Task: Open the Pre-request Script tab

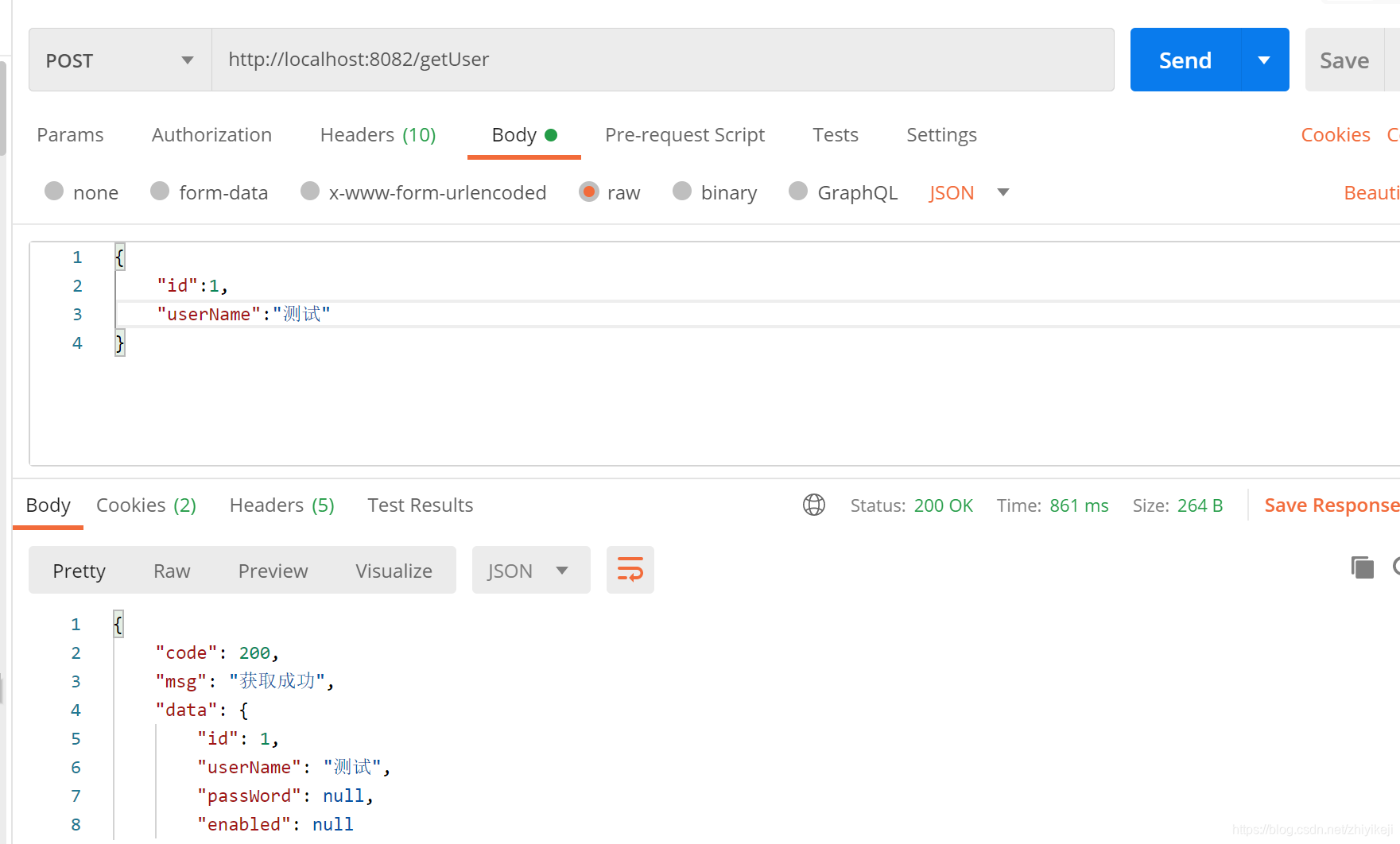Action: [x=684, y=135]
